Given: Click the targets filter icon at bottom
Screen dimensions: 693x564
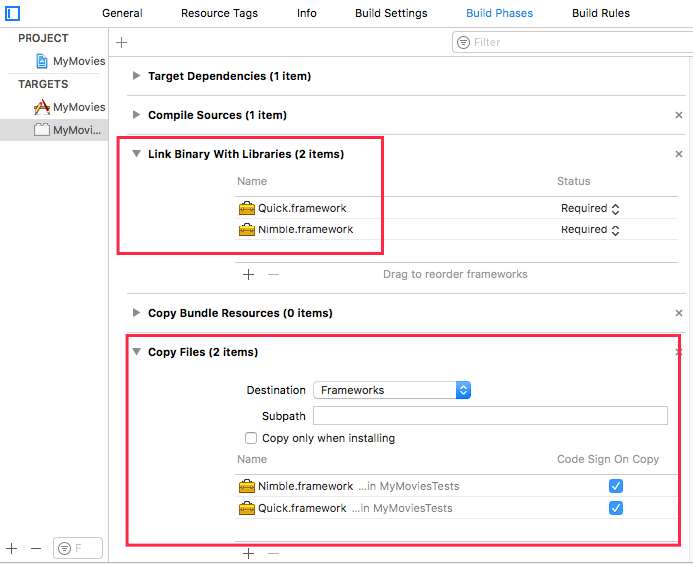Looking at the screenshot, I should click(65, 549).
